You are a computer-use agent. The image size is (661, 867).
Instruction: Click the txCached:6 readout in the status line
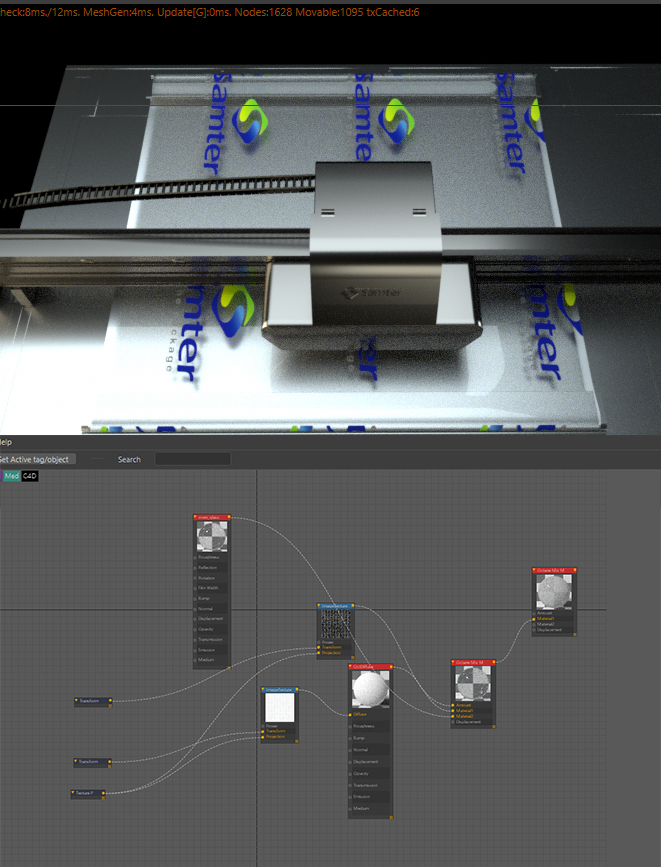[x=393, y=12]
